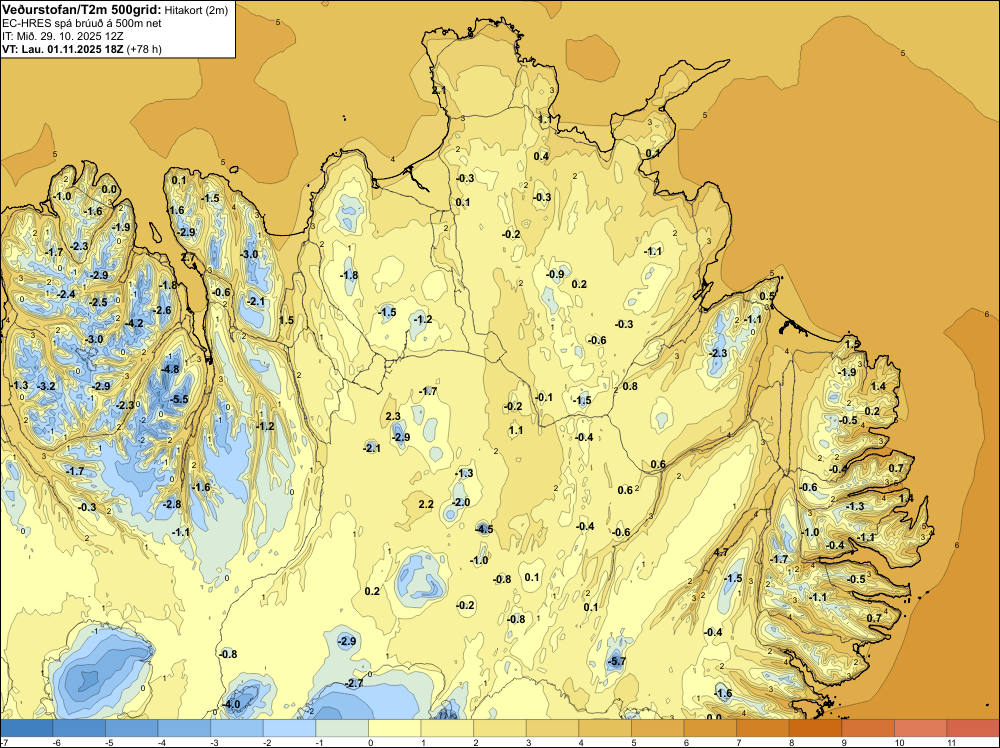This screenshot has height=748, width=1000.
Task: Click the legend tick label 10
Action: 899,743
